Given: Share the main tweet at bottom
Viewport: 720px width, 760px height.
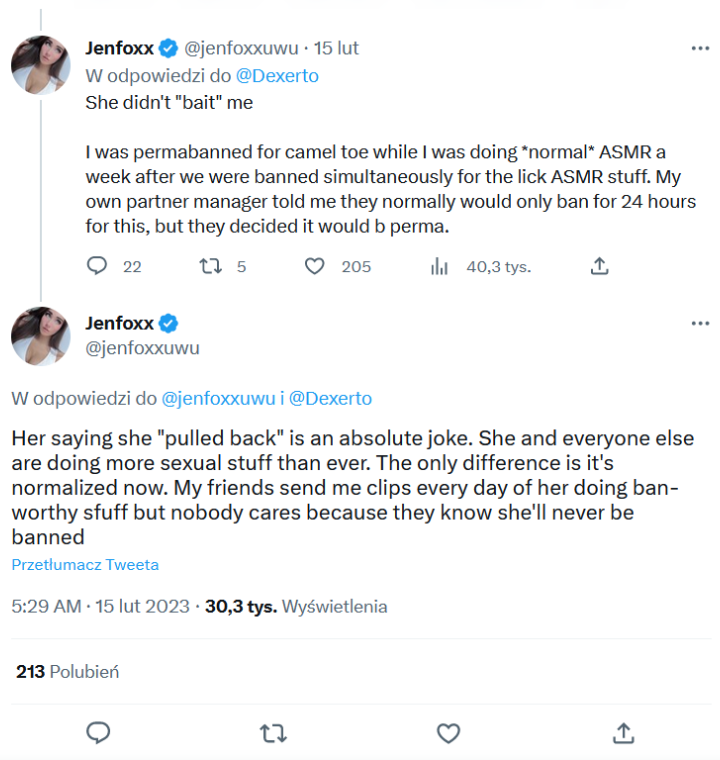Looking at the screenshot, I should 623,733.
